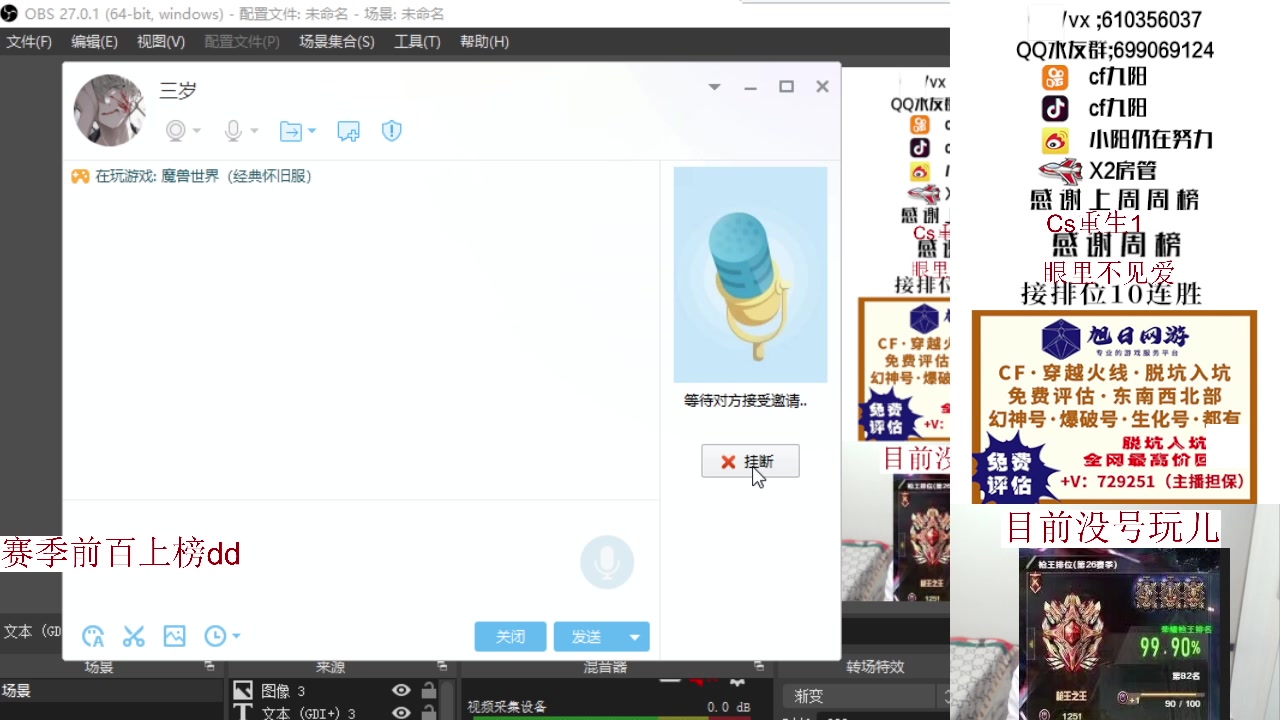Click the send picture icon
Viewport: 1280px width, 720px height.
pyautogui.click(x=175, y=636)
